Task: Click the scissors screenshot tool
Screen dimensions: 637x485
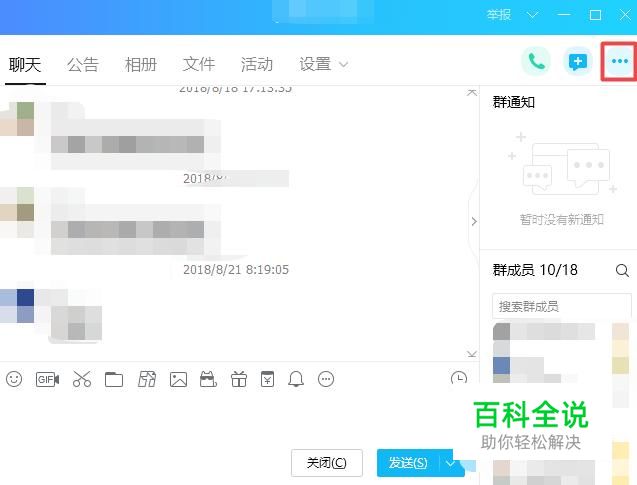Action: click(x=82, y=379)
